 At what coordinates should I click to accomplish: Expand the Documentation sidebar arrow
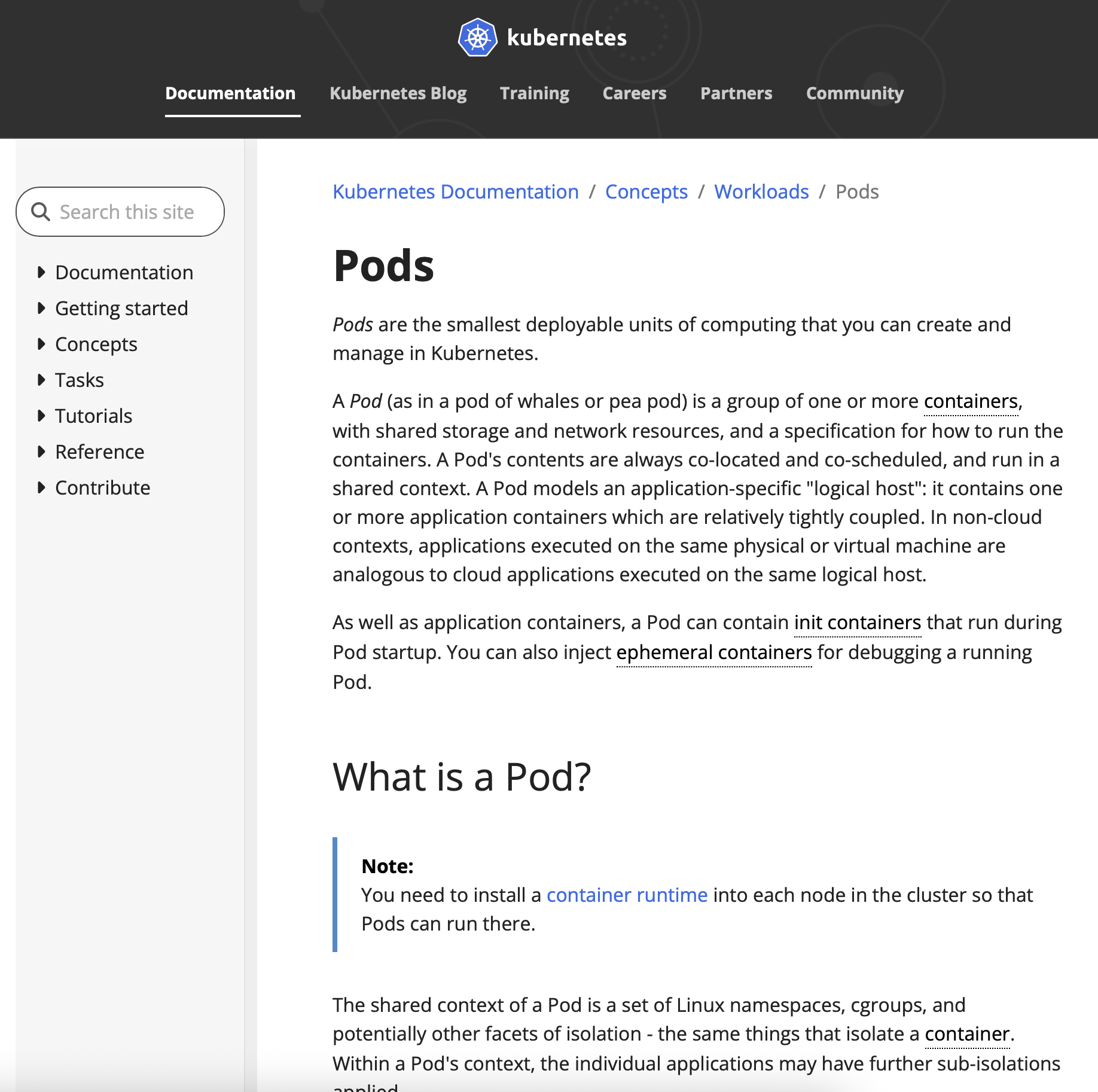(41, 273)
